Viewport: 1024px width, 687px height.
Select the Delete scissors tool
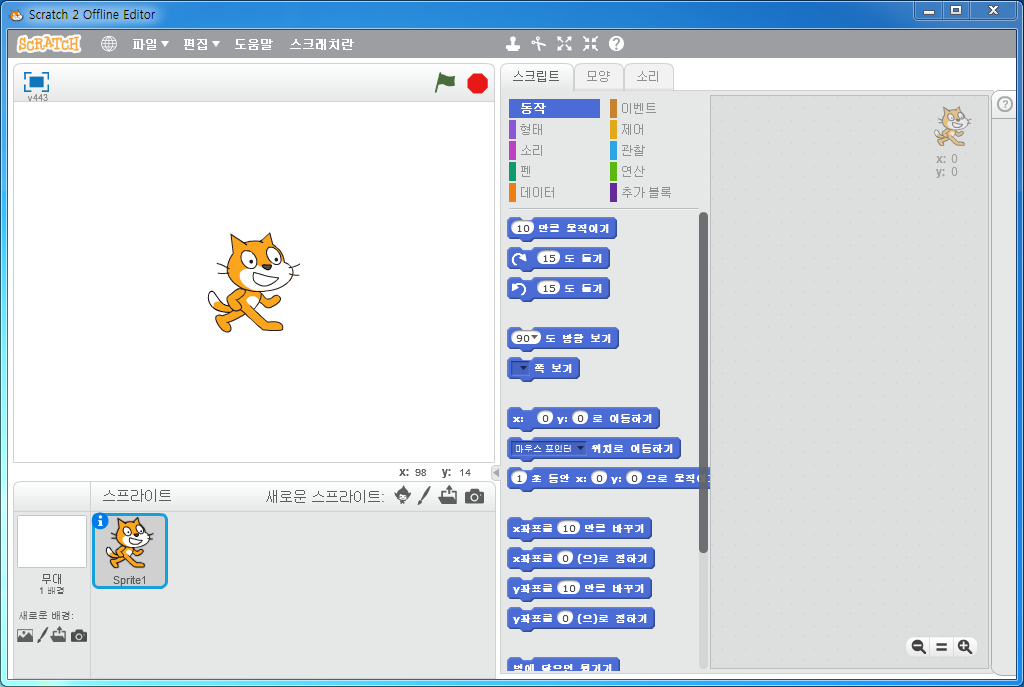click(538, 44)
